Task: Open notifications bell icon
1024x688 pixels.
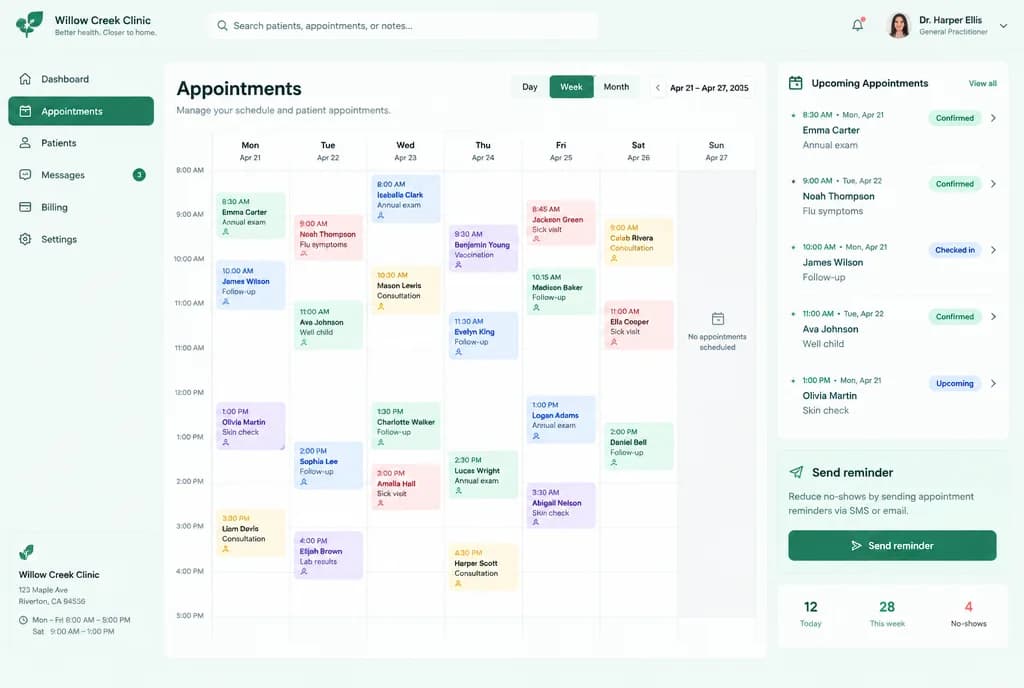Action: (857, 25)
